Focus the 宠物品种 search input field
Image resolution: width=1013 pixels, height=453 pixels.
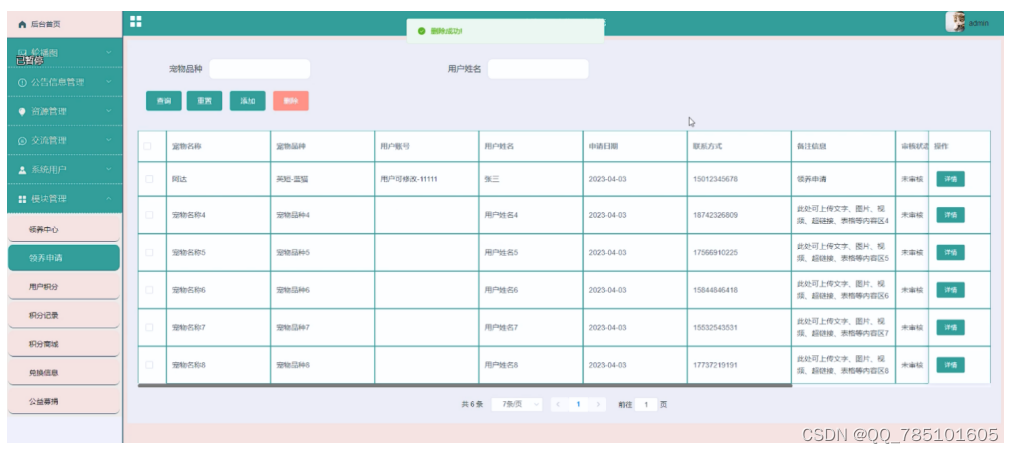coord(260,69)
